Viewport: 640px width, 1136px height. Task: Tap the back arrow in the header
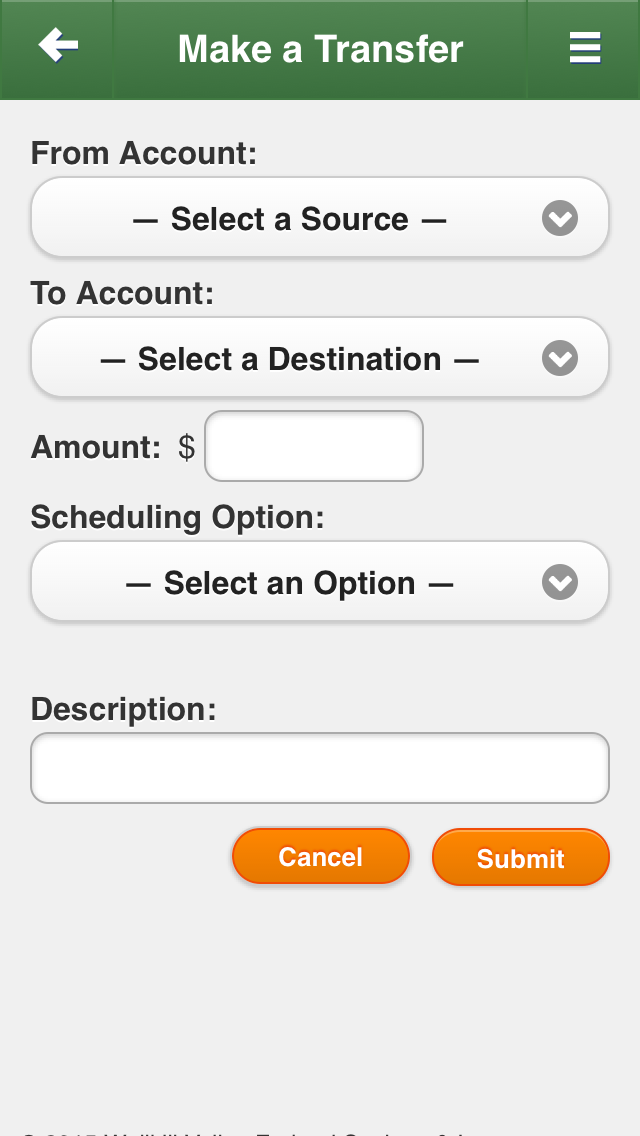58,46
